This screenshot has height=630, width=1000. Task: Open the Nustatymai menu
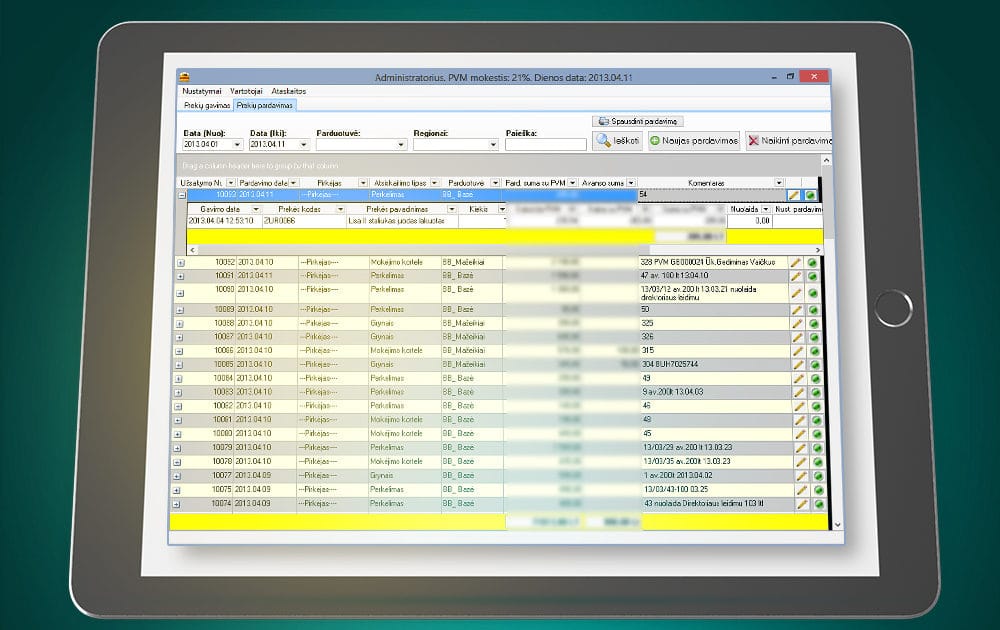pos(202,91)
